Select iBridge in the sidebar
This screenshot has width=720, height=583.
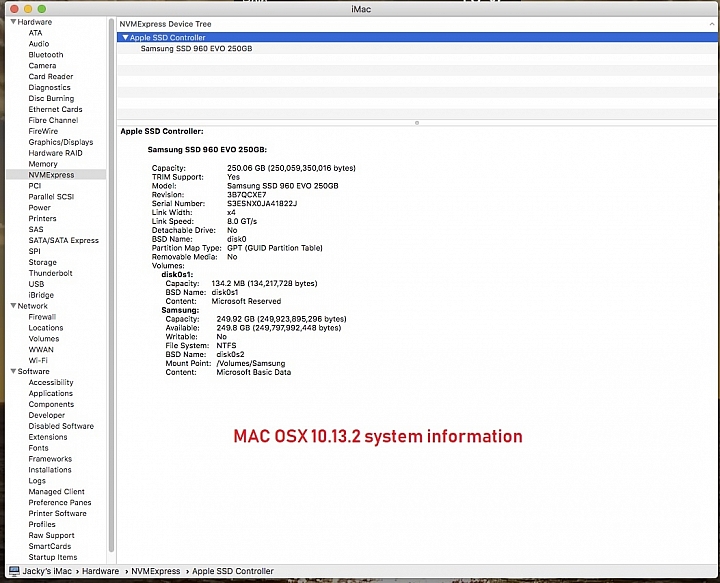[x=41, y=295]
